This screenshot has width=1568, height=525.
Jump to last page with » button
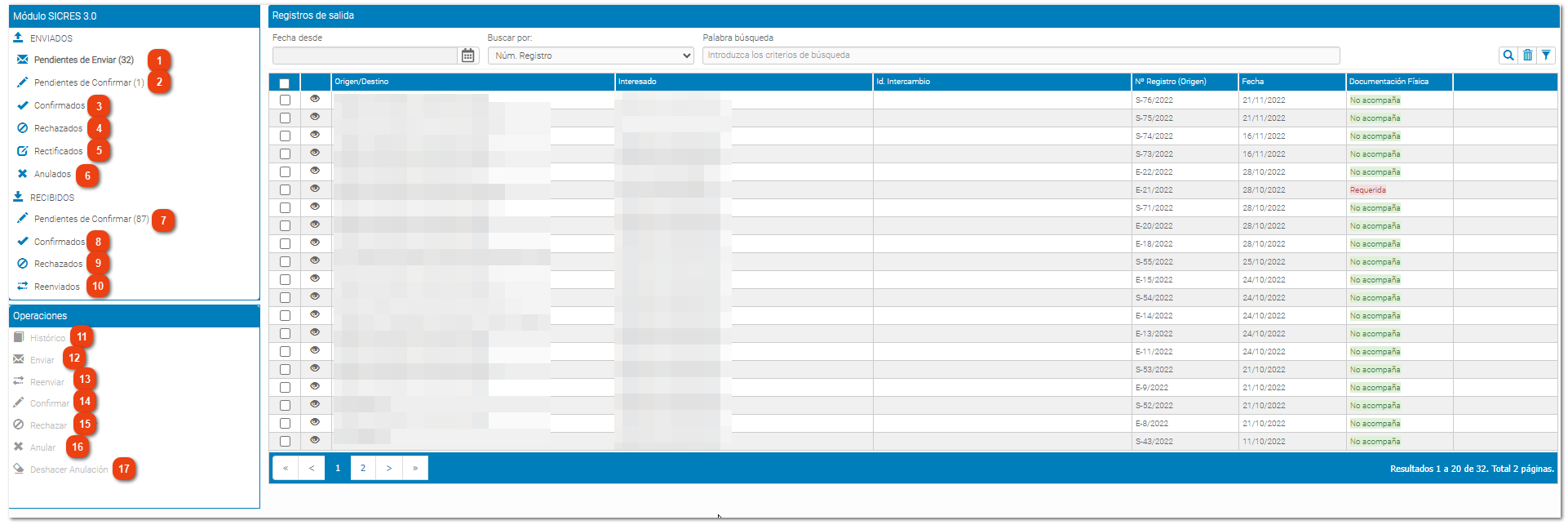tap(415, 468)
